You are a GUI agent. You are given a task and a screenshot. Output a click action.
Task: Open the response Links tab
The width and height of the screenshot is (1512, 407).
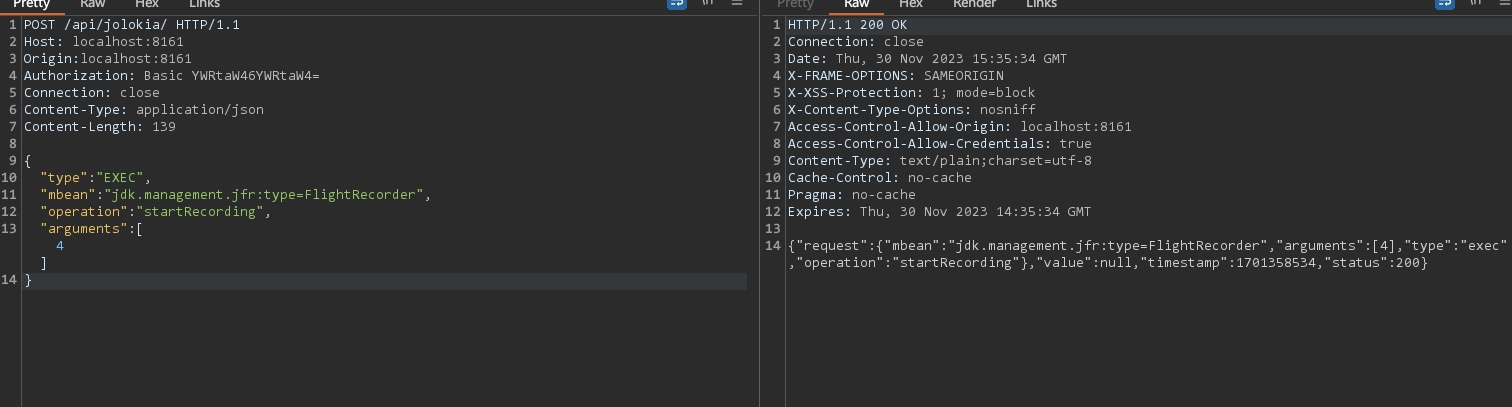pos(1041,4)
